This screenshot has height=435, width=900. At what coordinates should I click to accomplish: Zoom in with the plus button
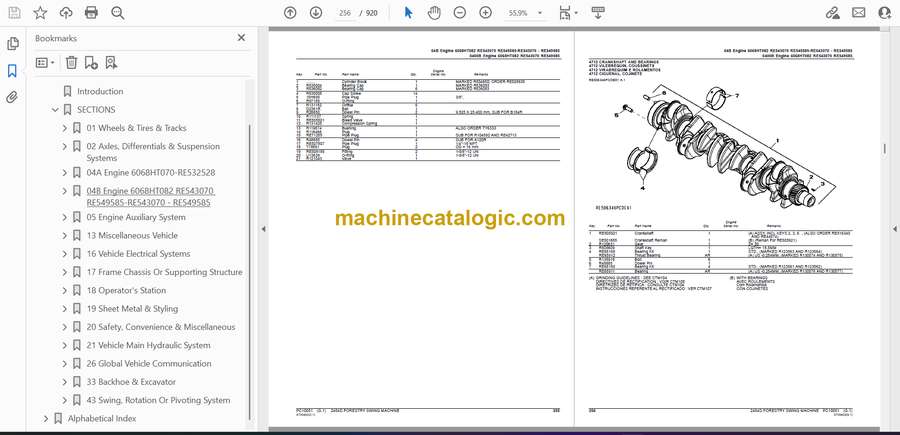tap(486, 13)
